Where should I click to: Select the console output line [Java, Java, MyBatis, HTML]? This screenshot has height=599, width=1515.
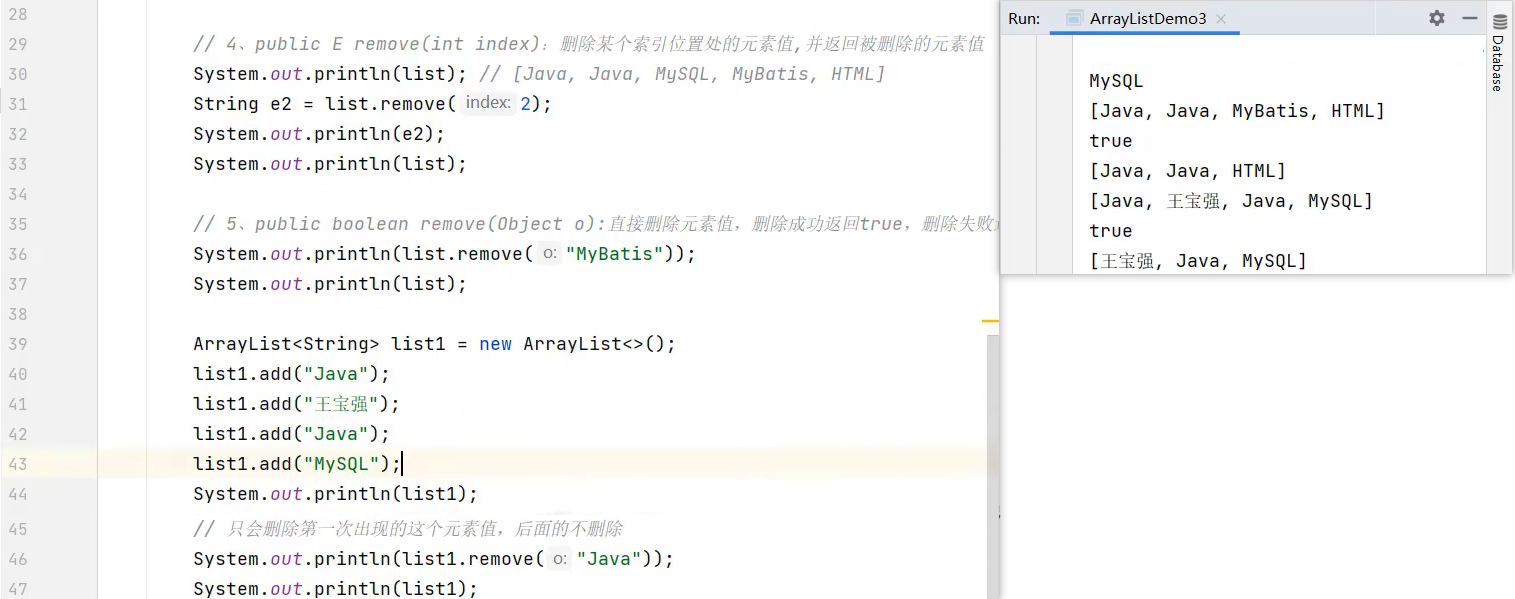(x=1236, y=110)
